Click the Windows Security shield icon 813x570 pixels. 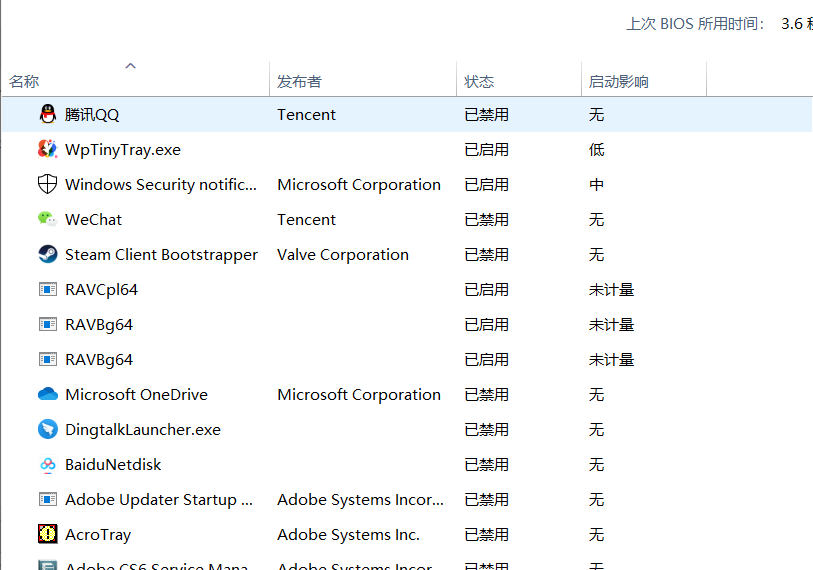pos(47,185)
